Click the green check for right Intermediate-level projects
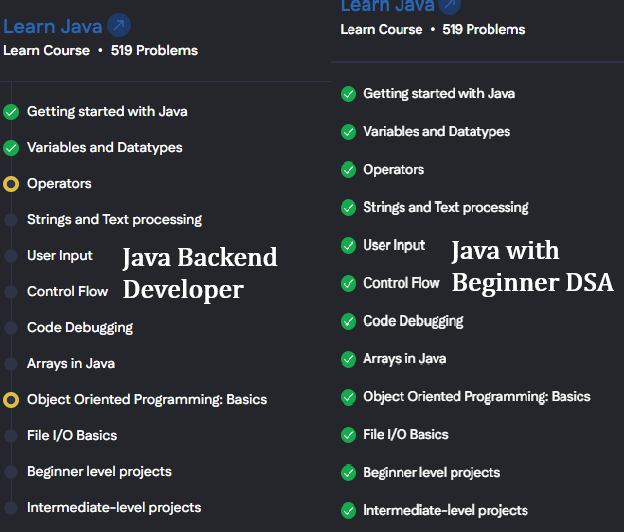The width and height of the screenshot is (624, 532). pos(349,511)
